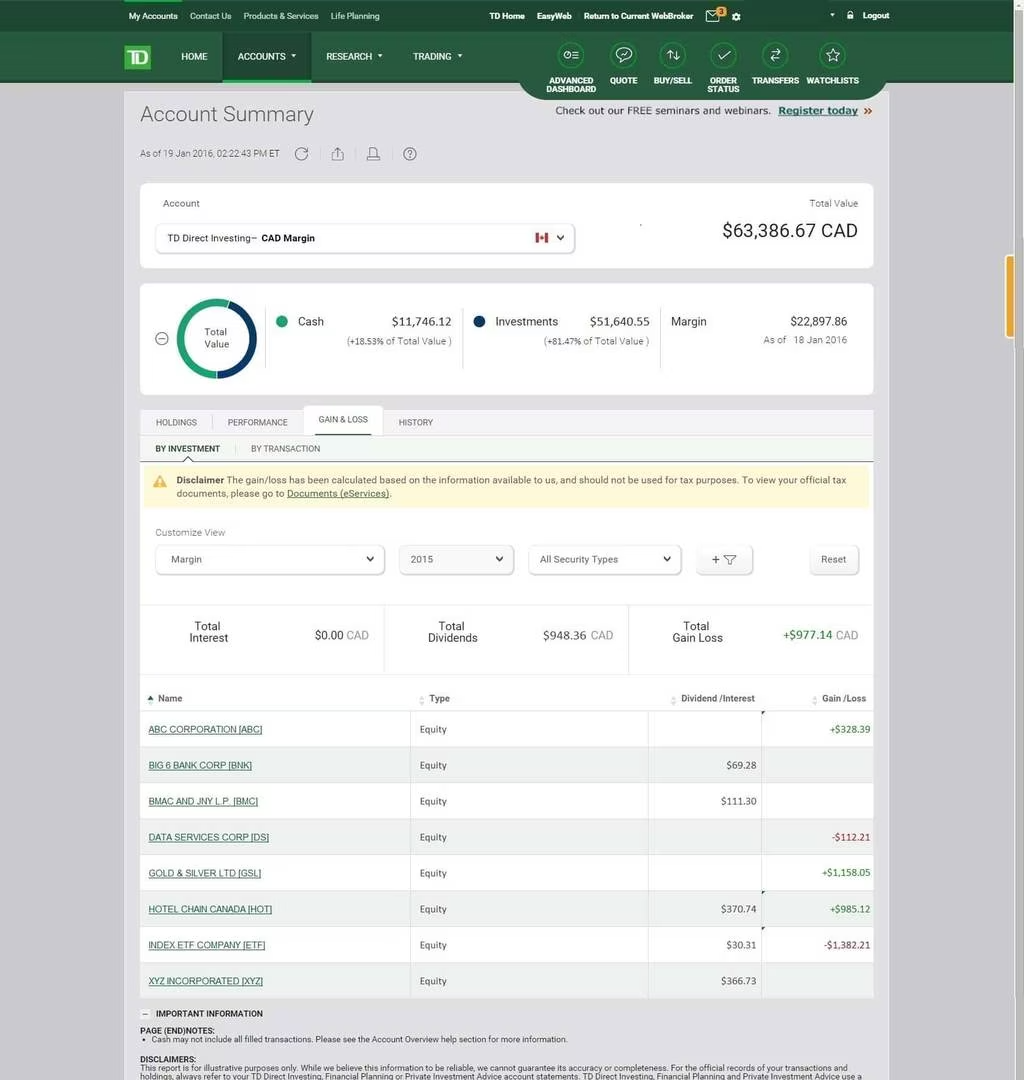Select the By Transaction sub-tab
The image size is (1024, 1080).
pos(286,448)
